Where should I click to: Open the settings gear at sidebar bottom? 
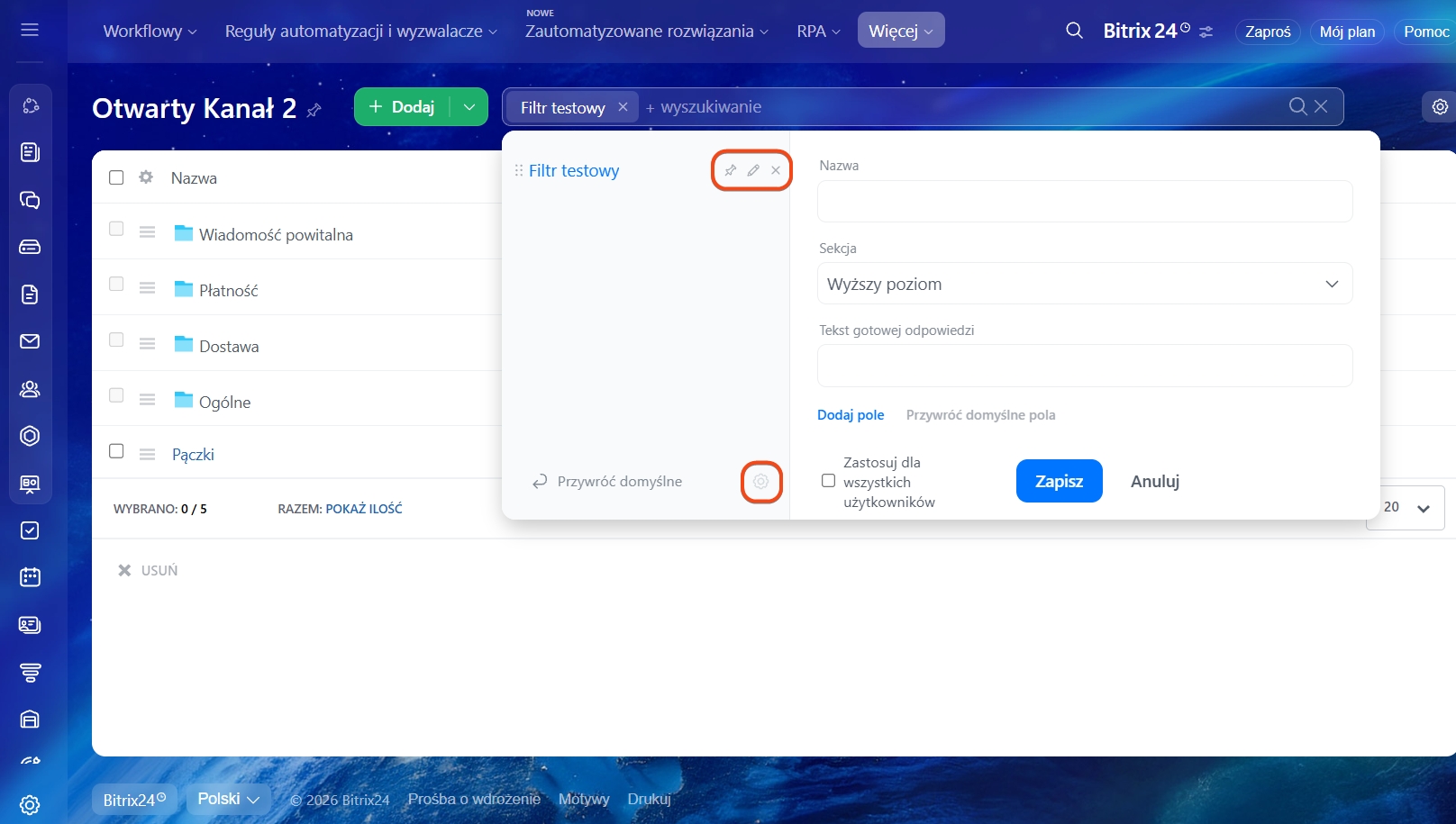(30, 805)
